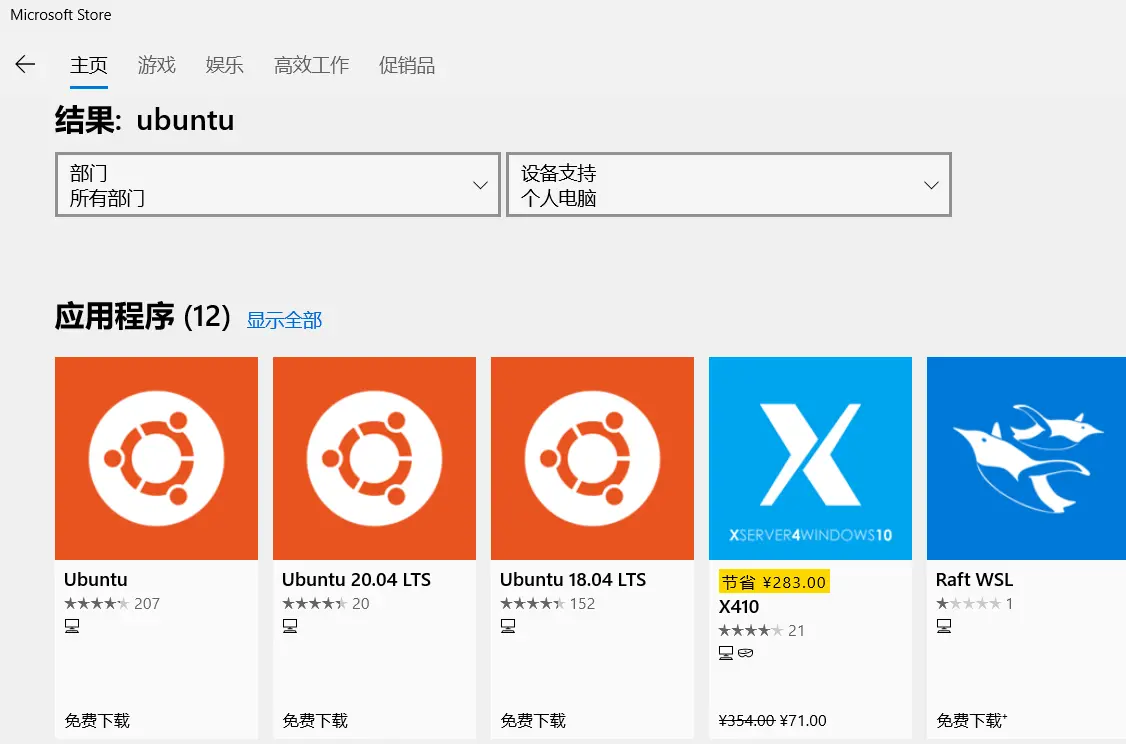
Task: Open the Ubuntu app logo tile
Action: [156, 458]
